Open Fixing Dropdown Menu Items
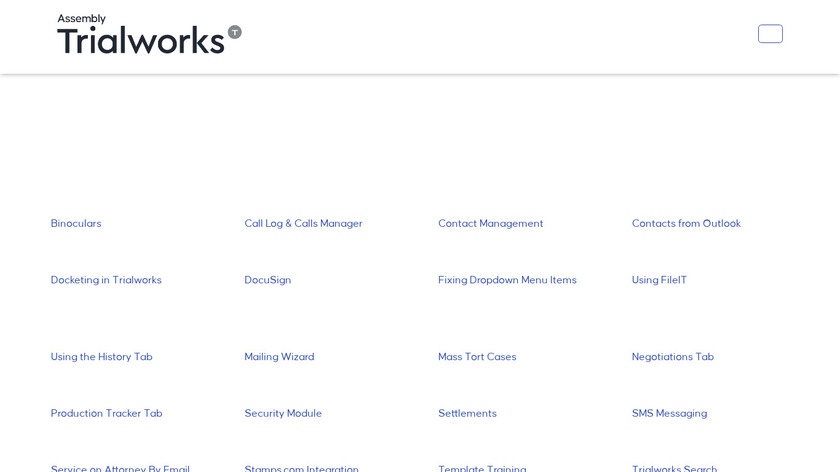Viewport: 840px width, 472px height. tap(507, 280)
